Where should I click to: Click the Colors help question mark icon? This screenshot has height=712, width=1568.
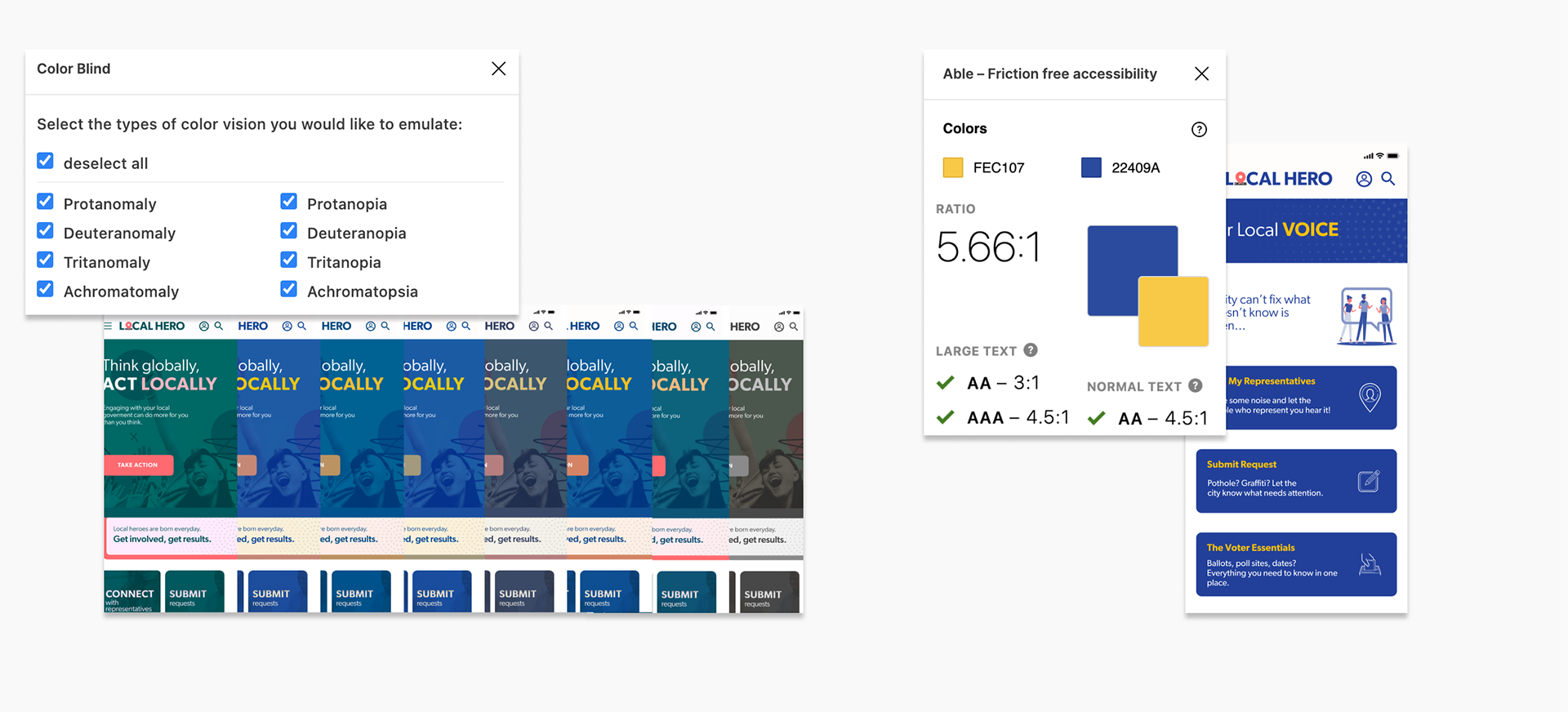(x=1199, y=129)
